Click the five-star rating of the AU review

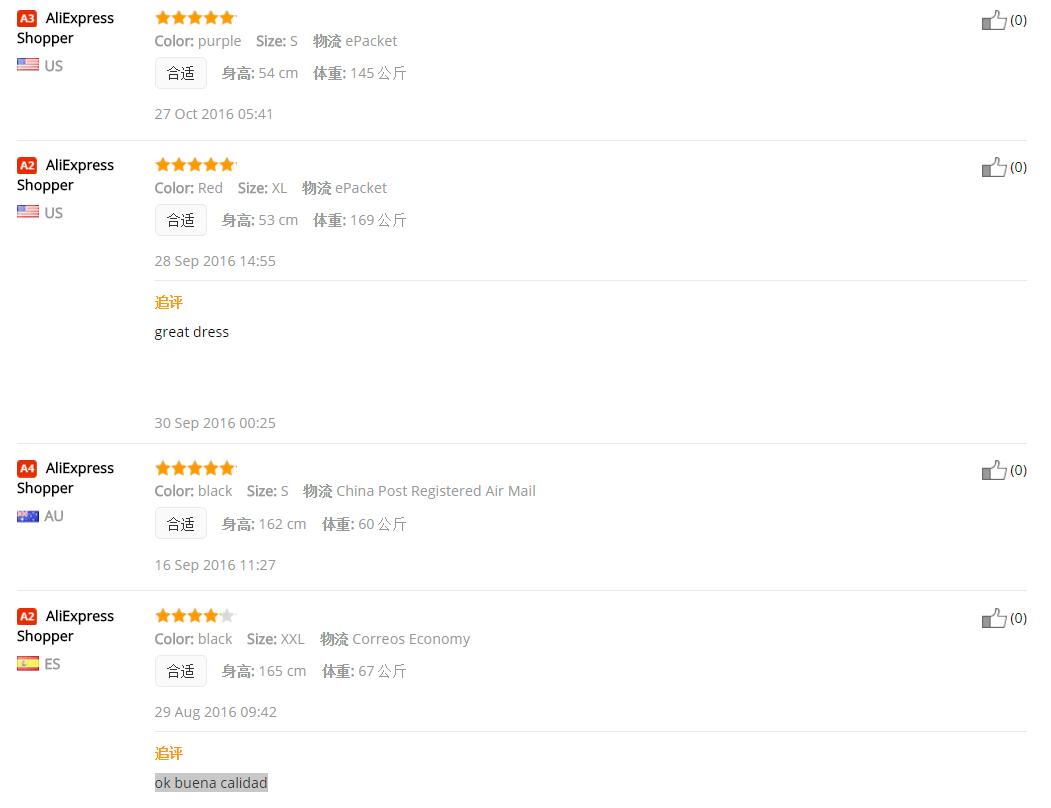[195, 468]
